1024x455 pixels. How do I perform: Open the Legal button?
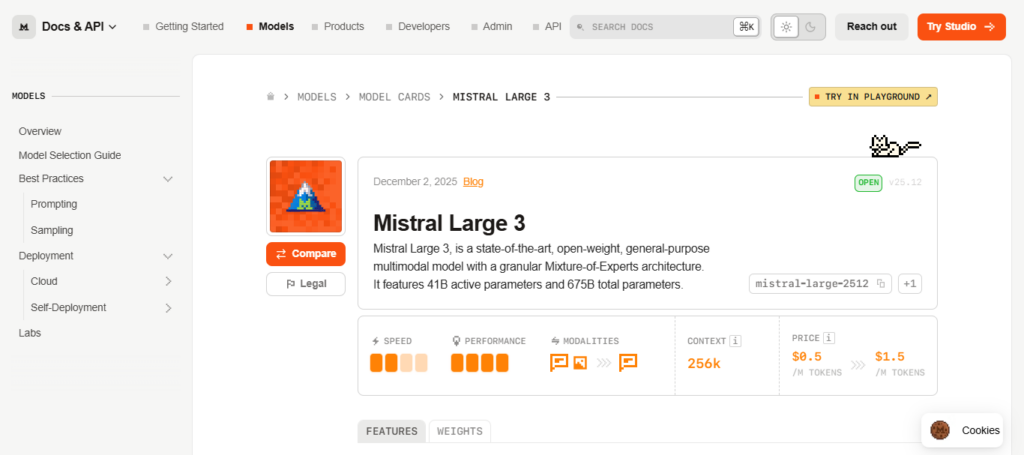click(306, 284)
